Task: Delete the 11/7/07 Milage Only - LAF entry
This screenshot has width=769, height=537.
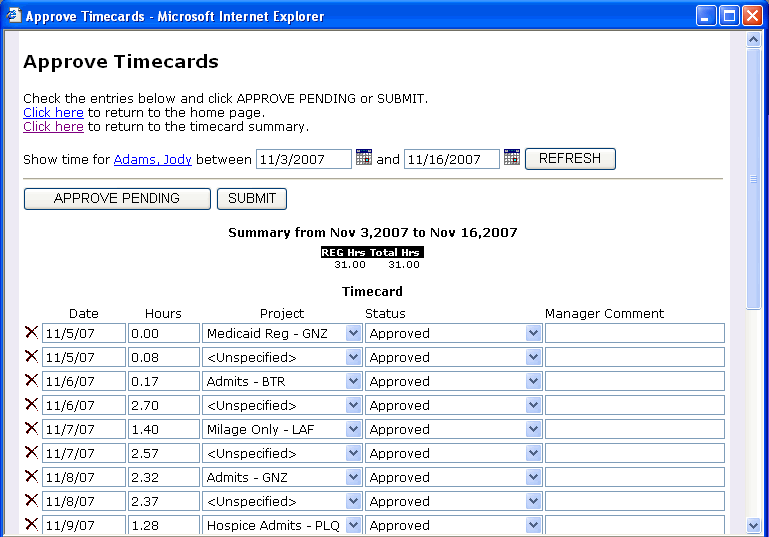Action: click(x=31, y=429)
